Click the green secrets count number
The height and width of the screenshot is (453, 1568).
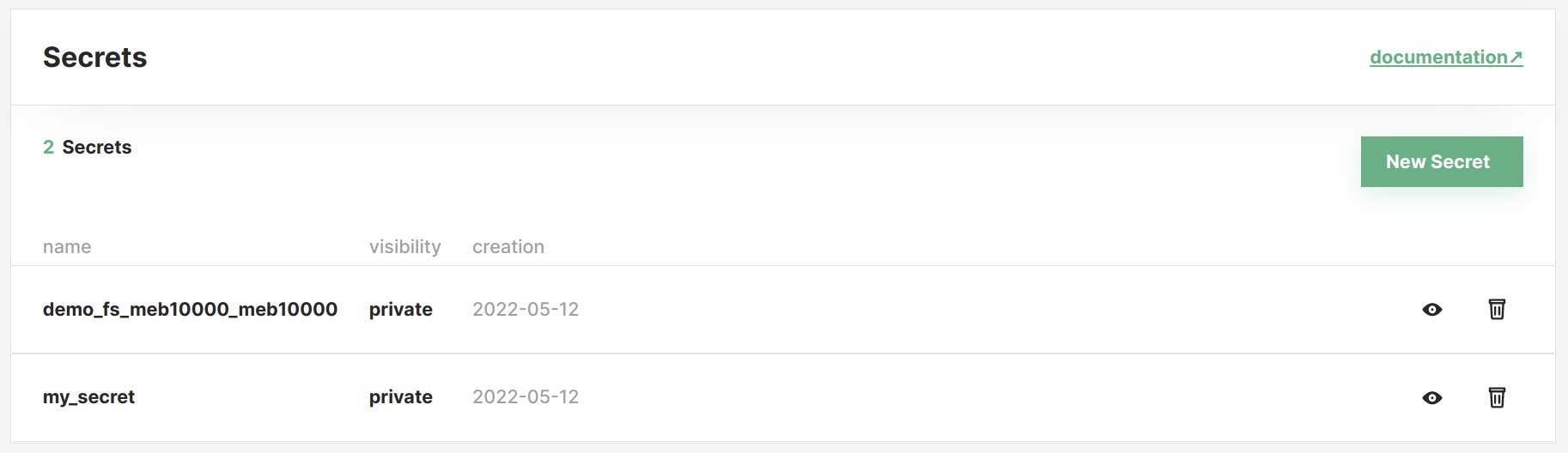point(49,148)
